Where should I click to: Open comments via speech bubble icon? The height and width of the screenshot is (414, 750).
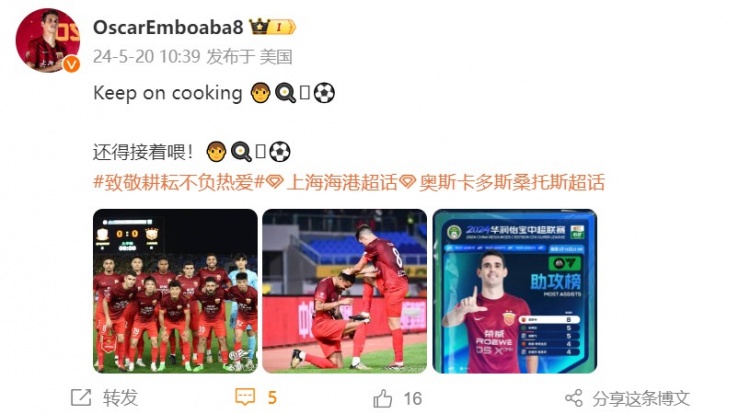(245, 397)
